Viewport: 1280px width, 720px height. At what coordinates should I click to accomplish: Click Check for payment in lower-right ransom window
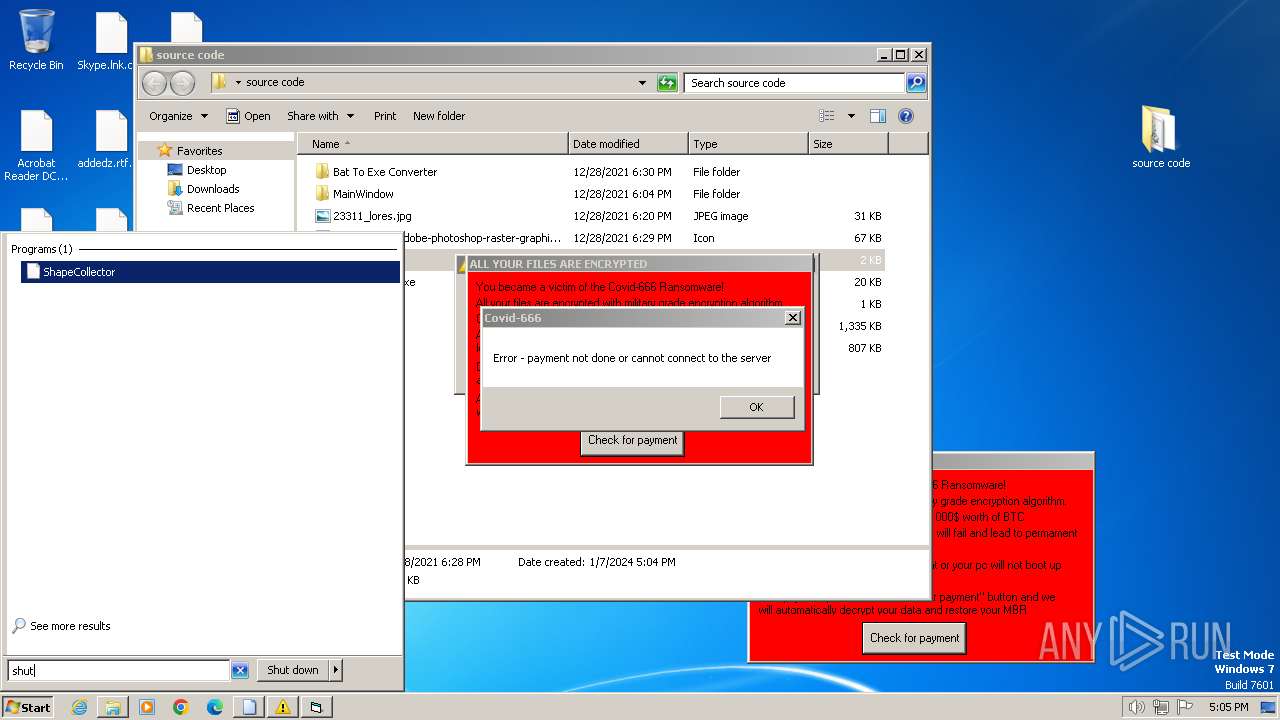tap(914, 638)
